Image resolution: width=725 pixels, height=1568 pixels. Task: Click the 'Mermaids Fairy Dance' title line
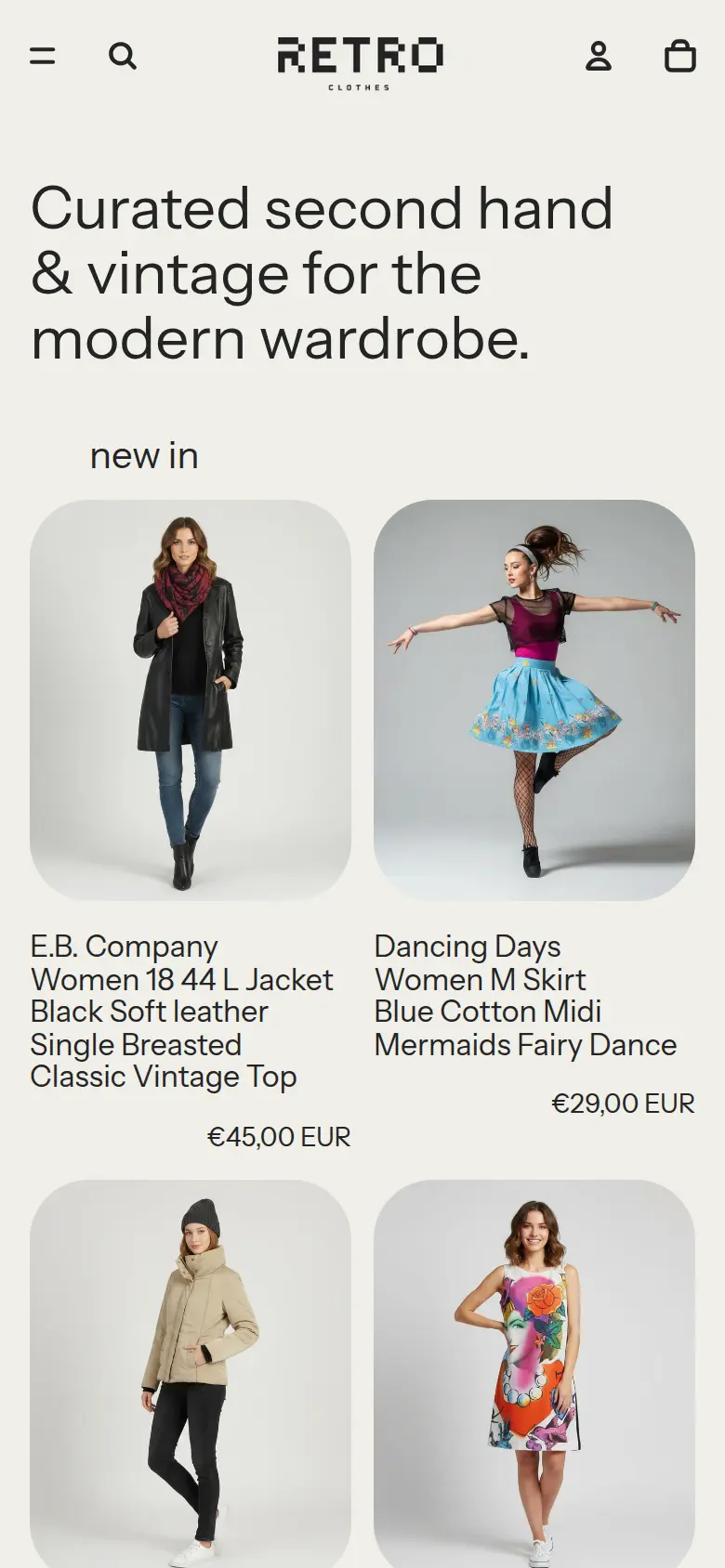coord(525,1045)
